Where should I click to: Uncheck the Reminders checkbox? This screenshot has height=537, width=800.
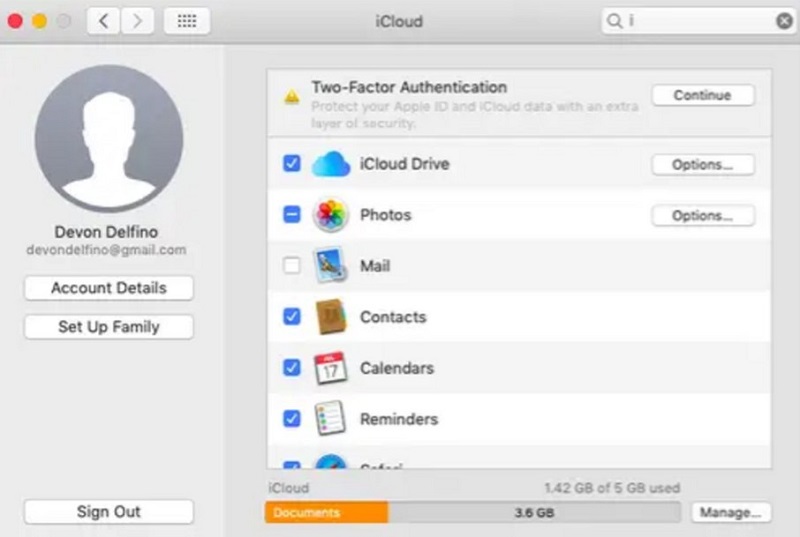coord(292,419)
